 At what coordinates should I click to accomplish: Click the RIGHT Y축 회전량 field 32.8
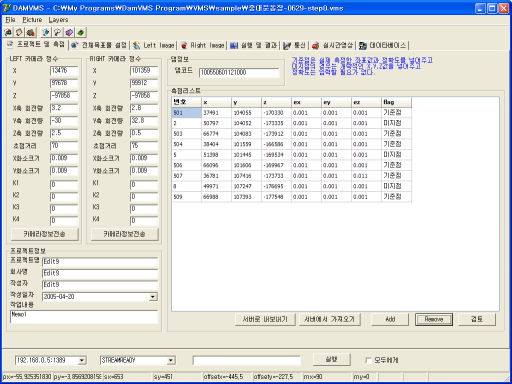click(144, 121)
